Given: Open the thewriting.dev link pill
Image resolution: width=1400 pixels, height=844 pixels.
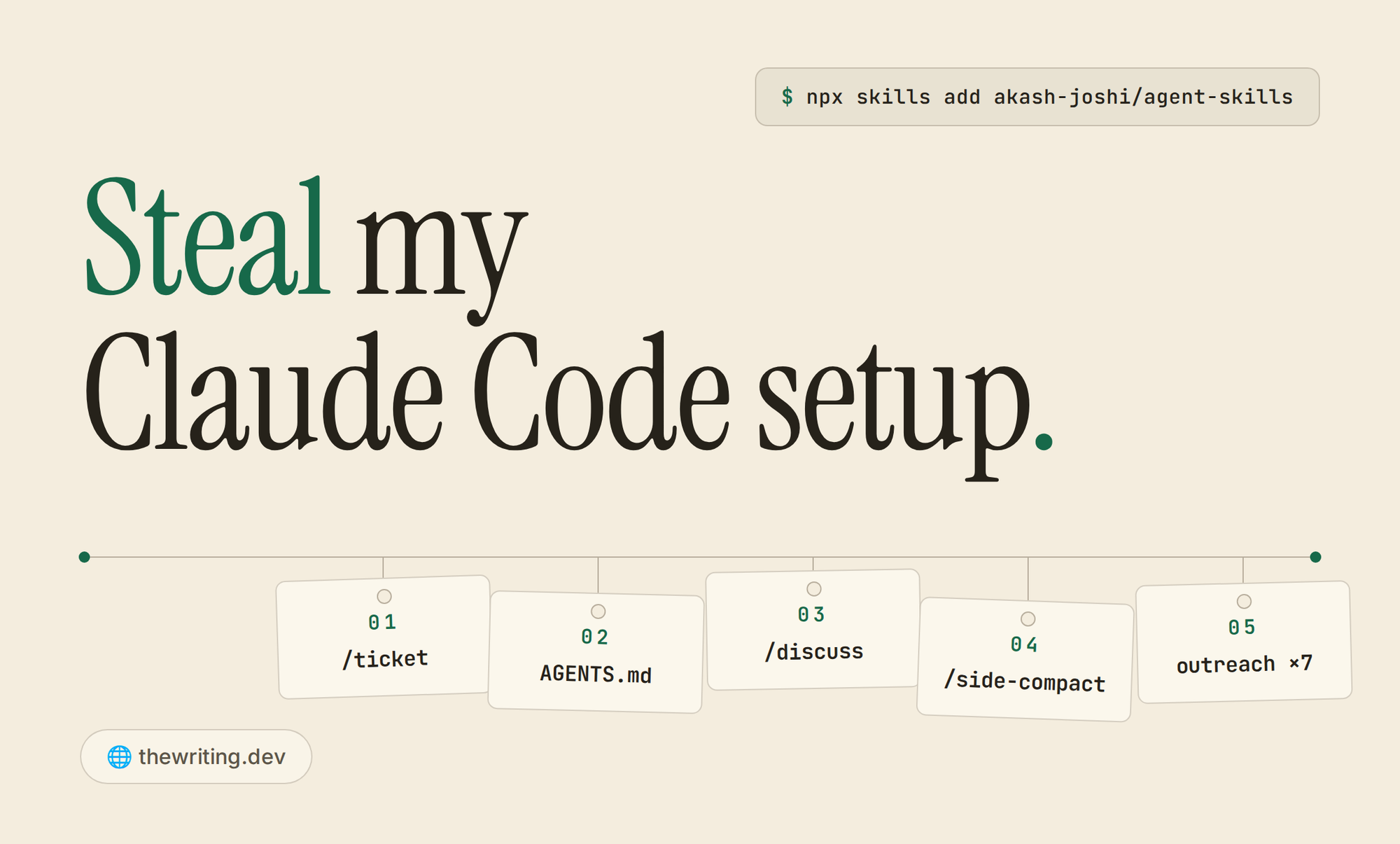Looking at the screenshot, I should 196,756.
